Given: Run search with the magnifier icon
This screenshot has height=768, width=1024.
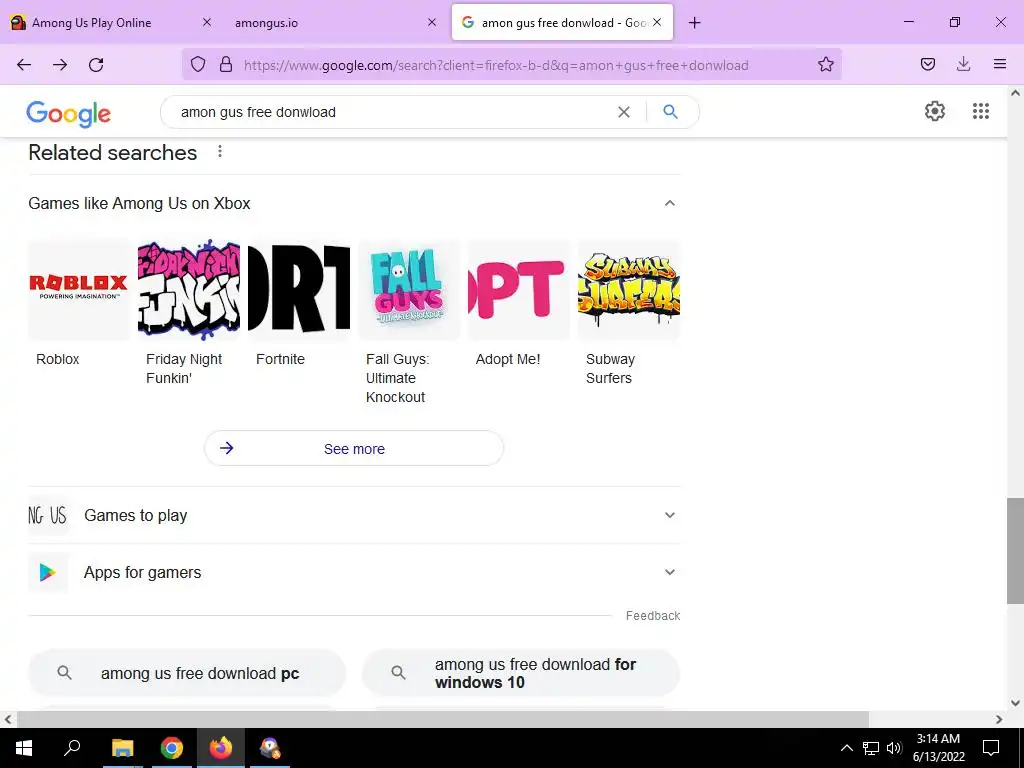Looking at the screenshot, I should (x=670, y=112).
